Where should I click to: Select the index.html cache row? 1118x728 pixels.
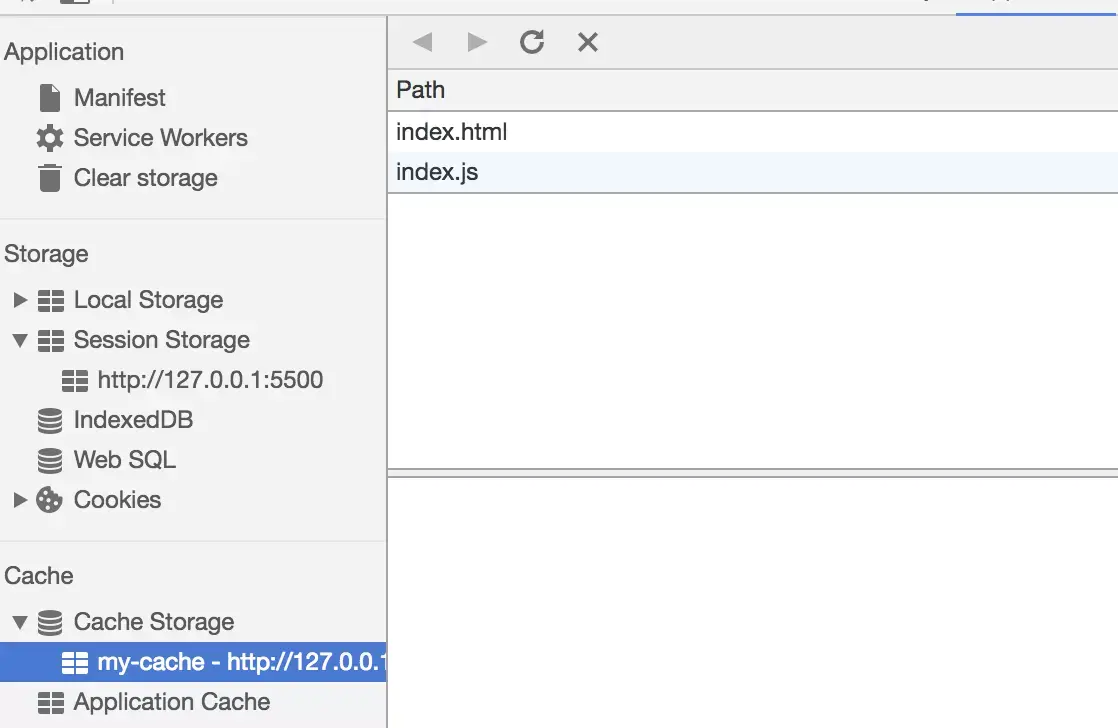[x=753, y=132]
